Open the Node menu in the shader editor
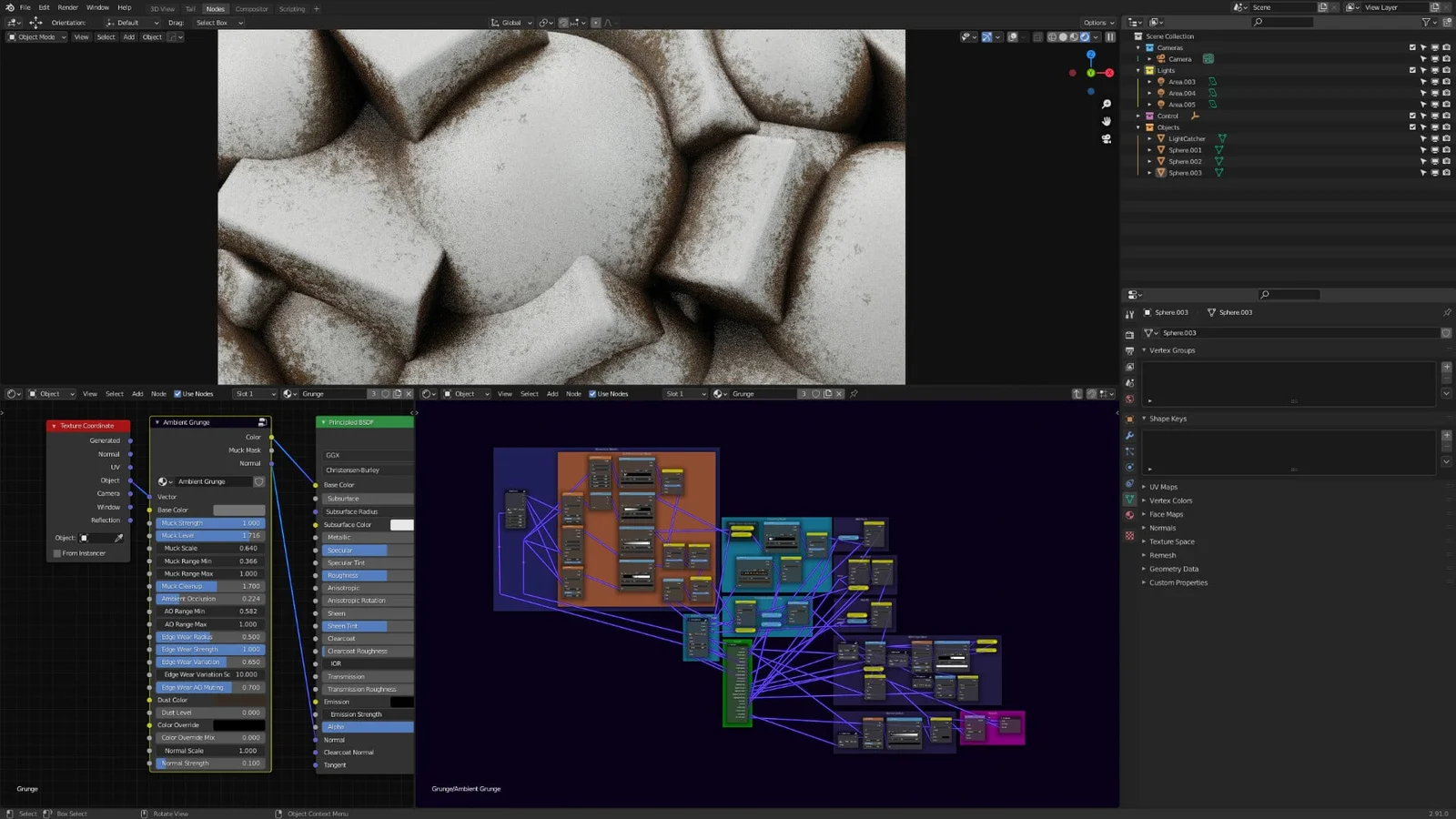1456x819 pixels. 158,393
